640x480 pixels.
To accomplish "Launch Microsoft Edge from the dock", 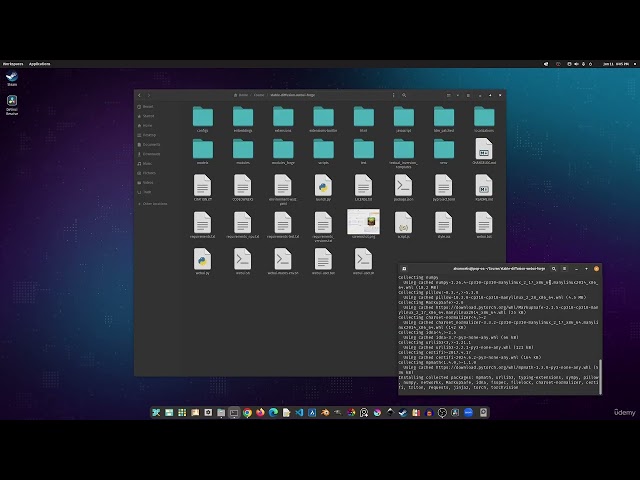I will click(x=273, y=413).
